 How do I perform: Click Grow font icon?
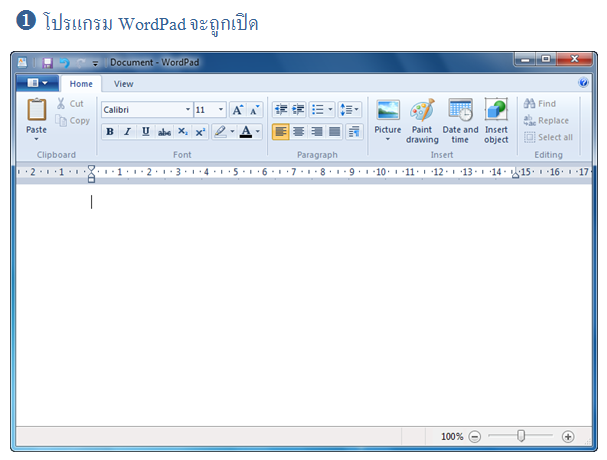[x=237, y=110]
